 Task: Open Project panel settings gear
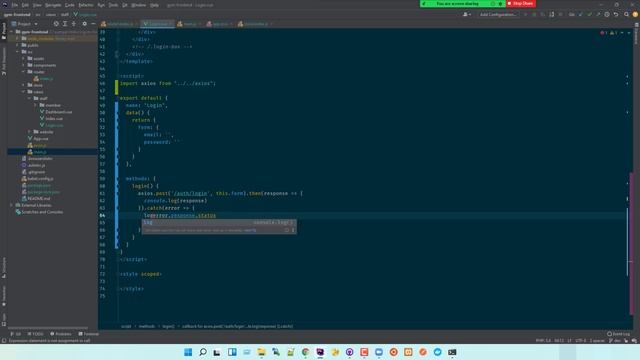(84, 24)
